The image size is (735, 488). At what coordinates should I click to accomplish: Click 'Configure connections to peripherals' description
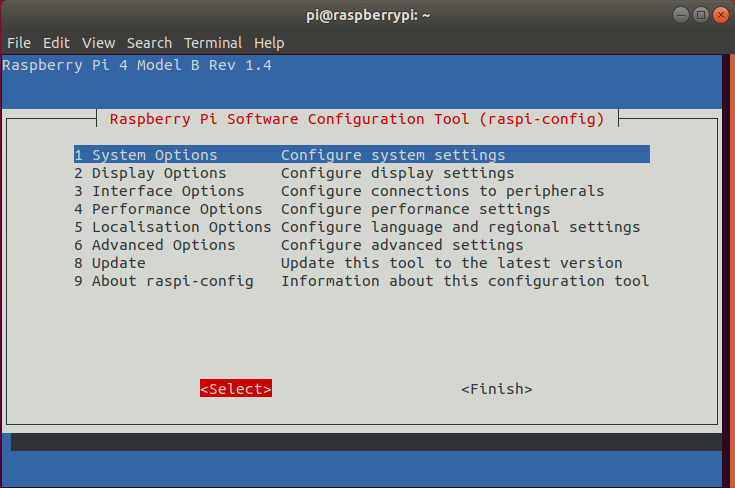pos(442,191)
